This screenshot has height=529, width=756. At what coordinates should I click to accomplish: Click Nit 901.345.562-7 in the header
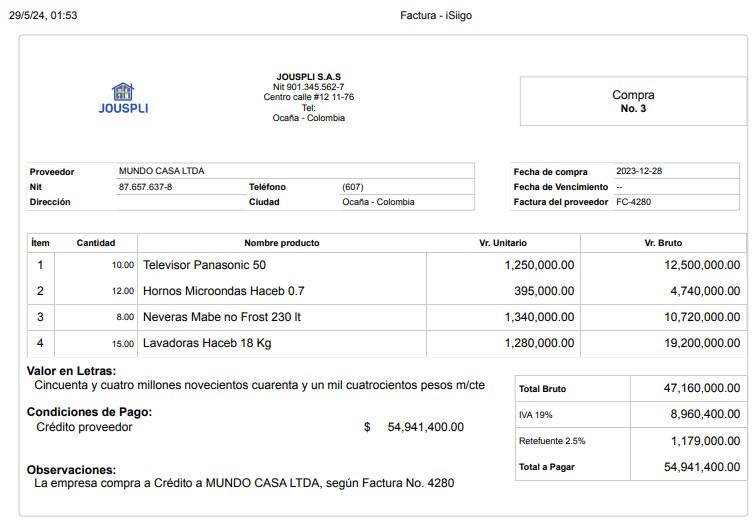(x=309, y=87)
